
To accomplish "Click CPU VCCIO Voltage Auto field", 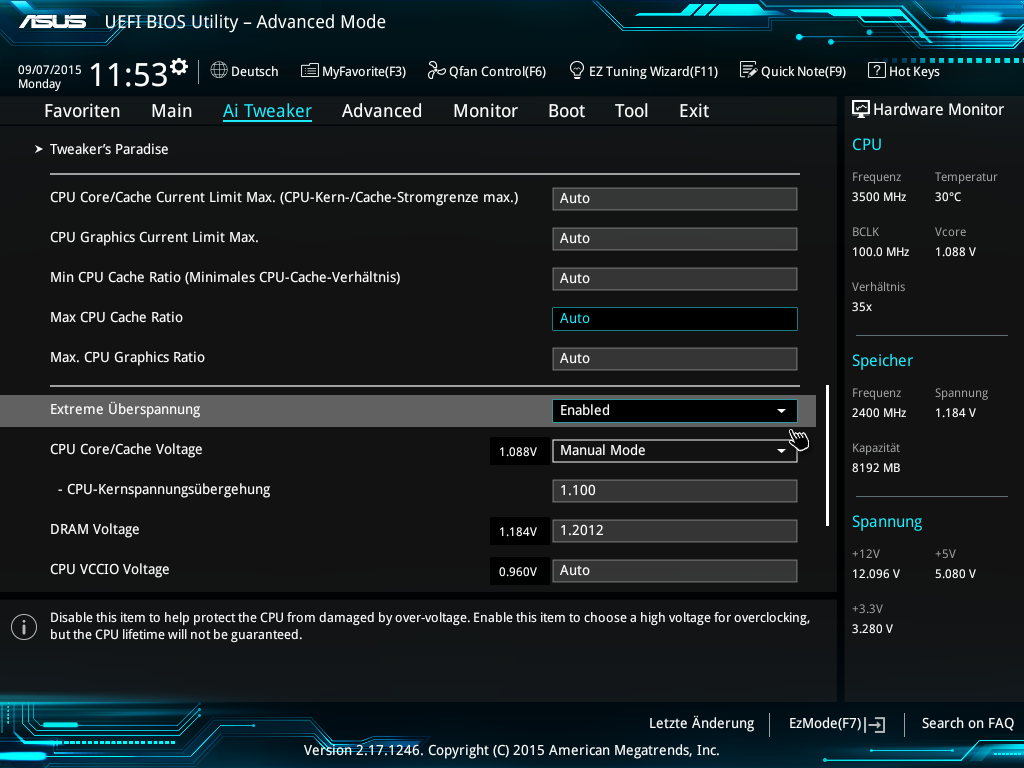I will pyautogui.click(x=675, y=571).
